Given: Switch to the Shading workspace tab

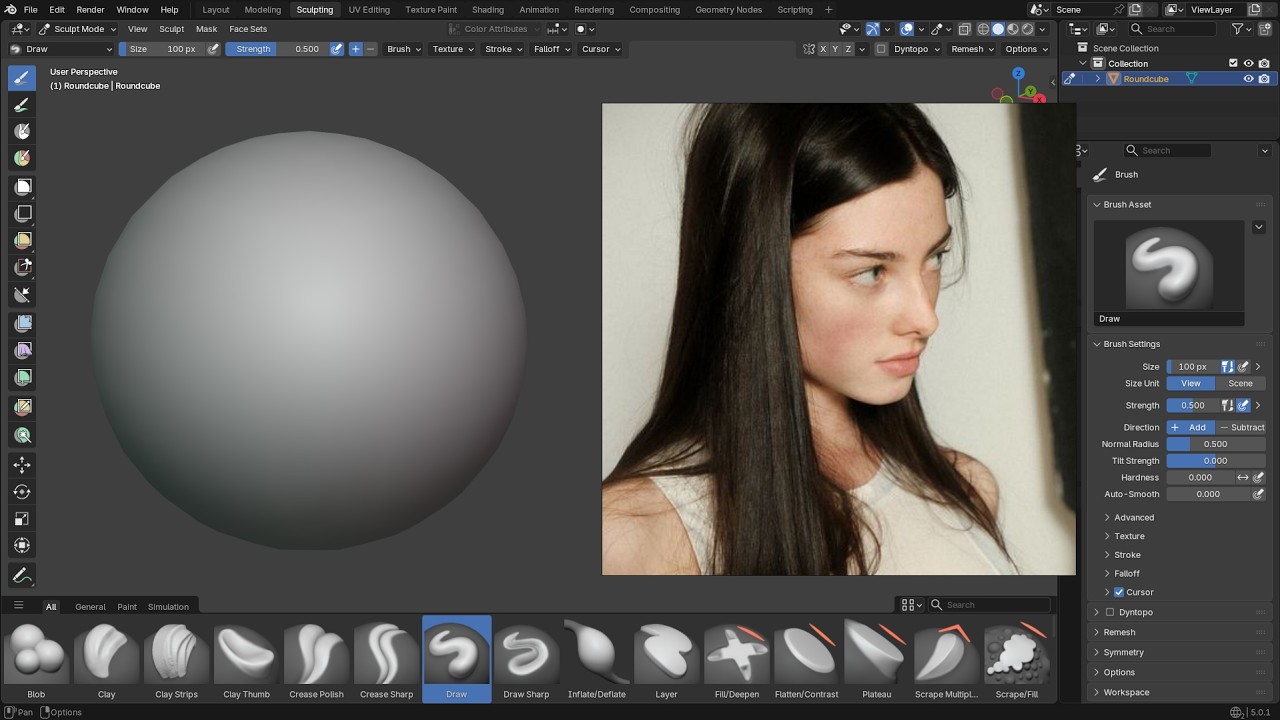Looking at the screenshot, I should point(488,9).
